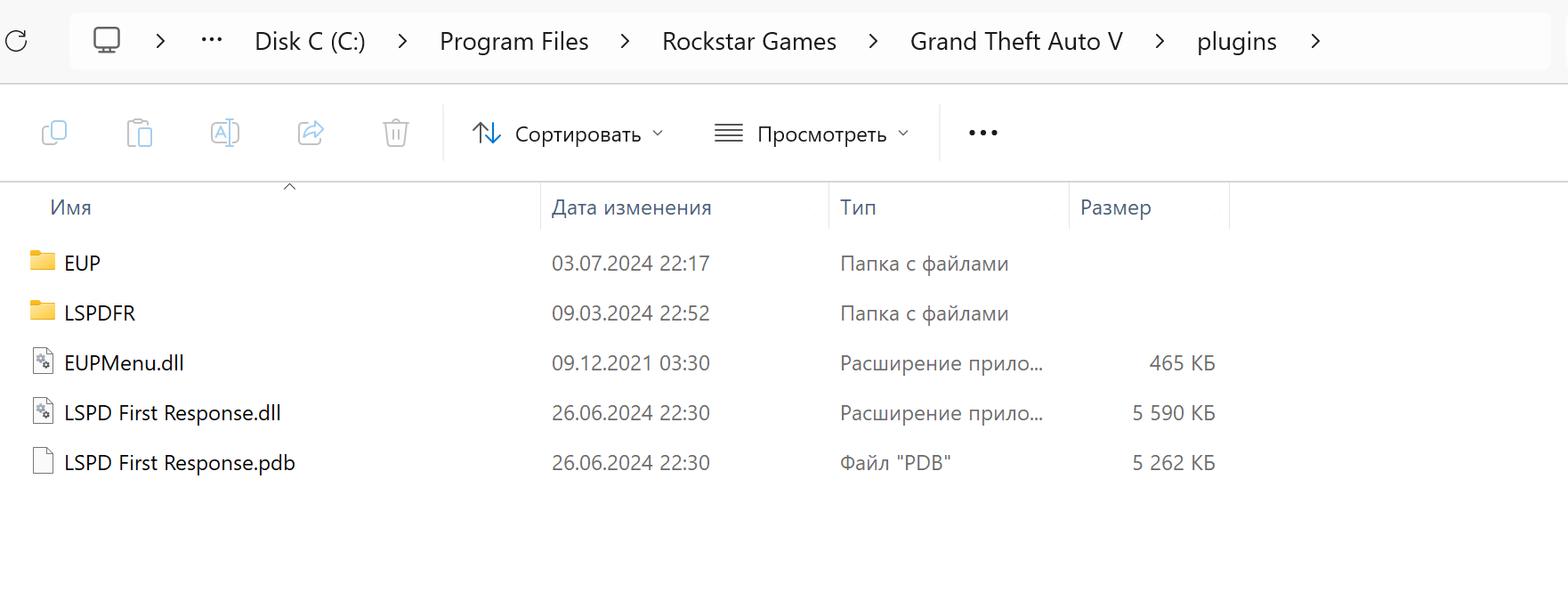
Task: Click the Copy icon in toolbar
Action: [54, 133]
